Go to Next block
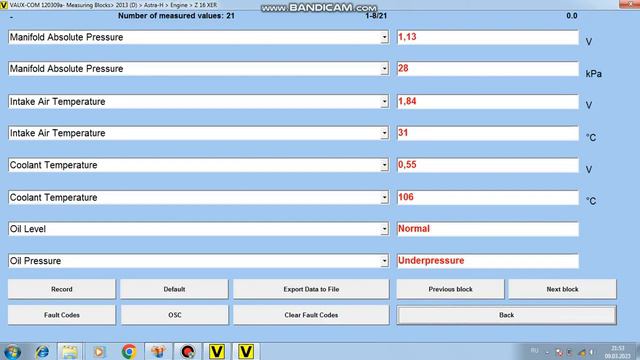 tap(562, 289)
